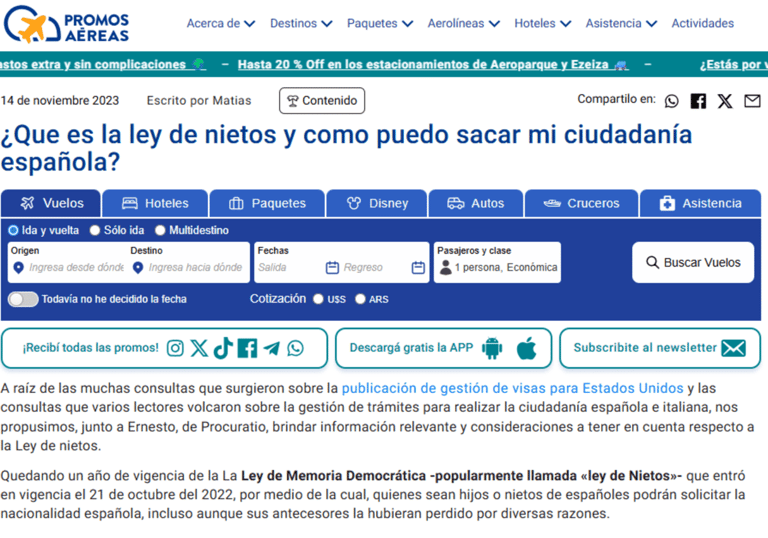
Task: Open WhatsApp icon in promos banner
Action: [x=295, y=348]
